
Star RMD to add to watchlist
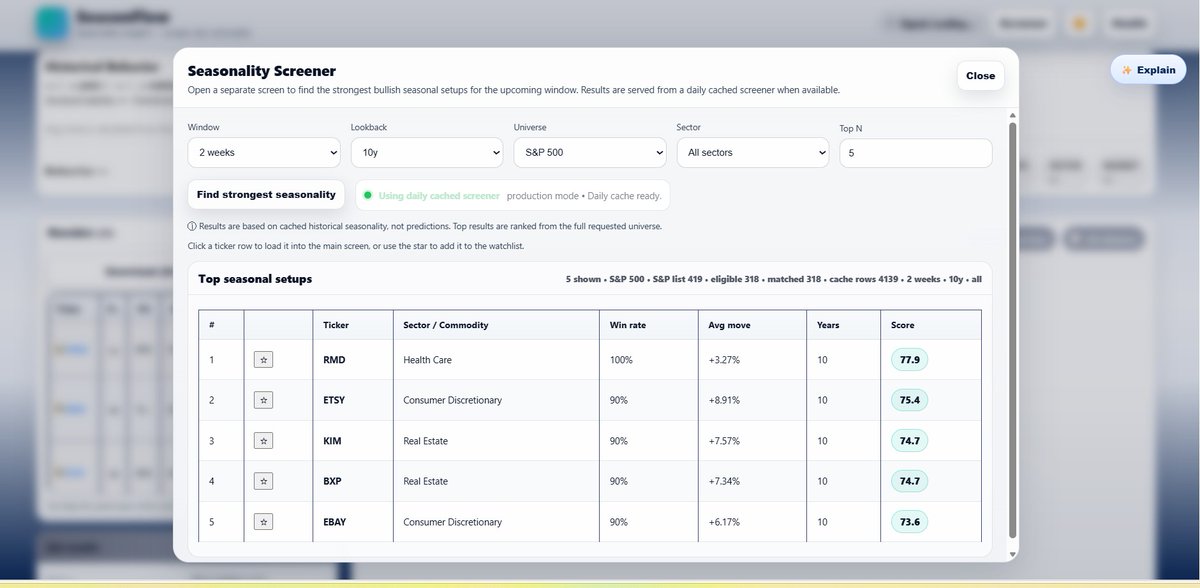click(x=263, y=359)
